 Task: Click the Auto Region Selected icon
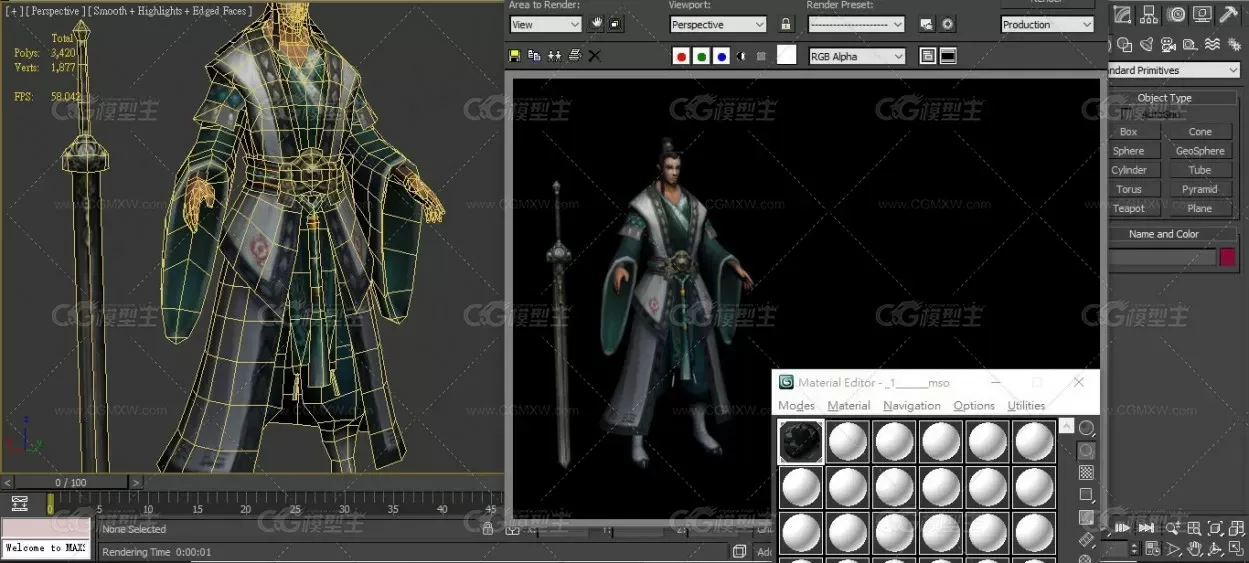coord(615,24)
